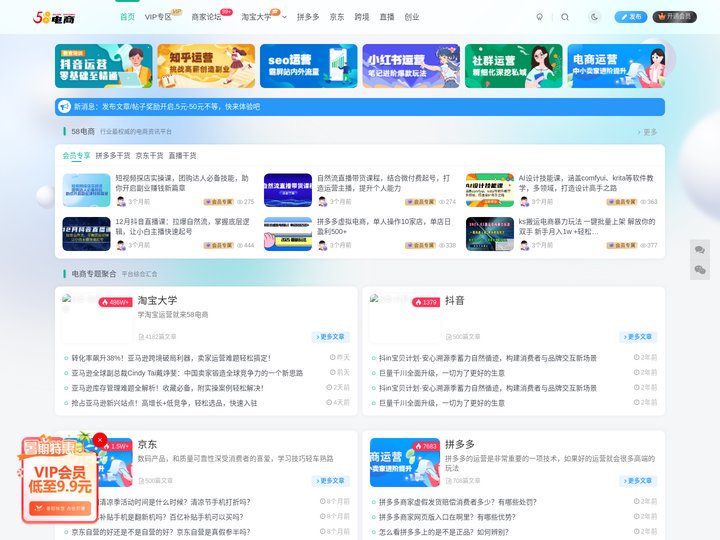Open the 京东 nav item

337,17
